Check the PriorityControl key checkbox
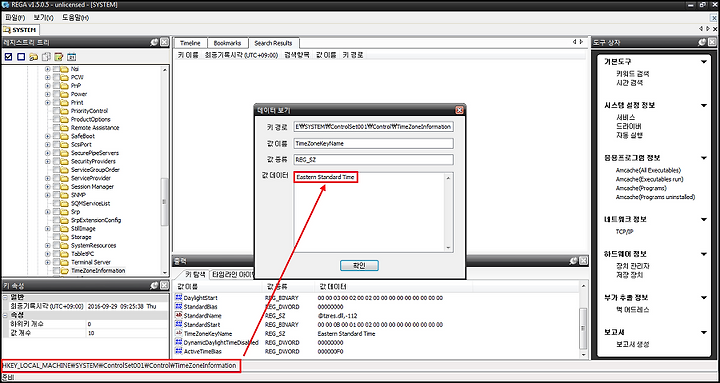 coord(56,111)
